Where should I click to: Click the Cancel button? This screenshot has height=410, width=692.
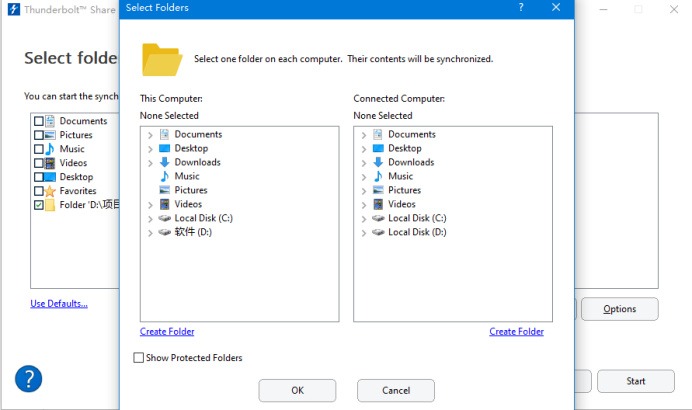click(396, 390)
